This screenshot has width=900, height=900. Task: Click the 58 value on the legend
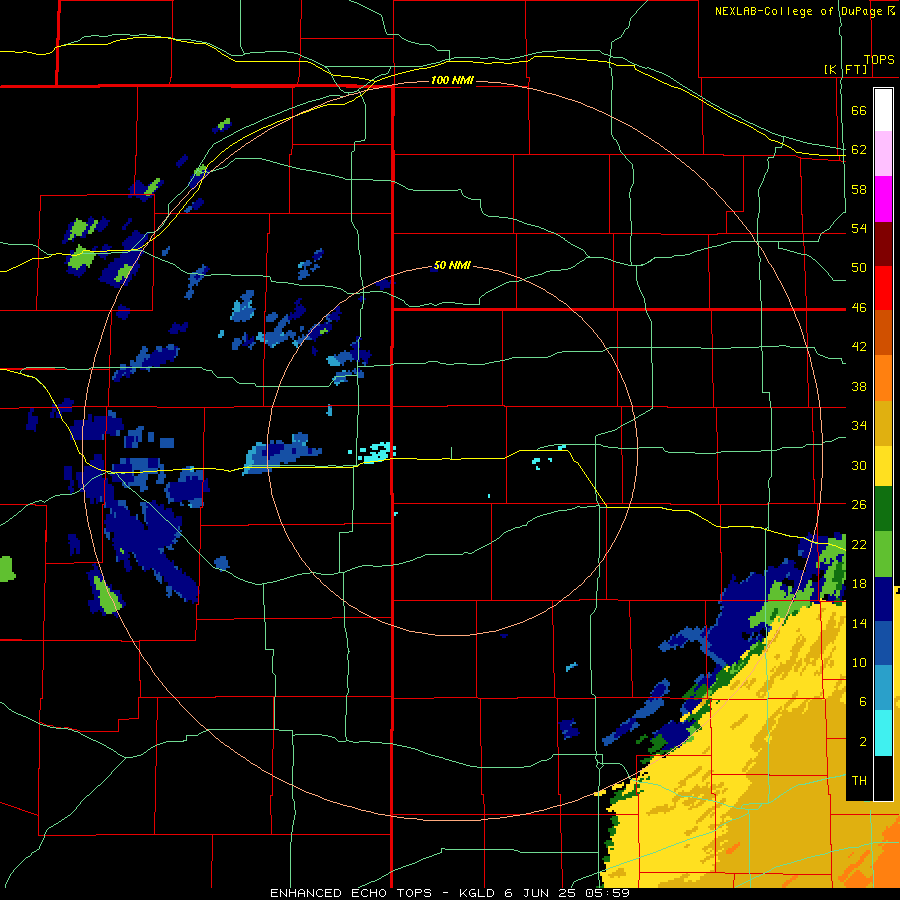tap(859, 189)
